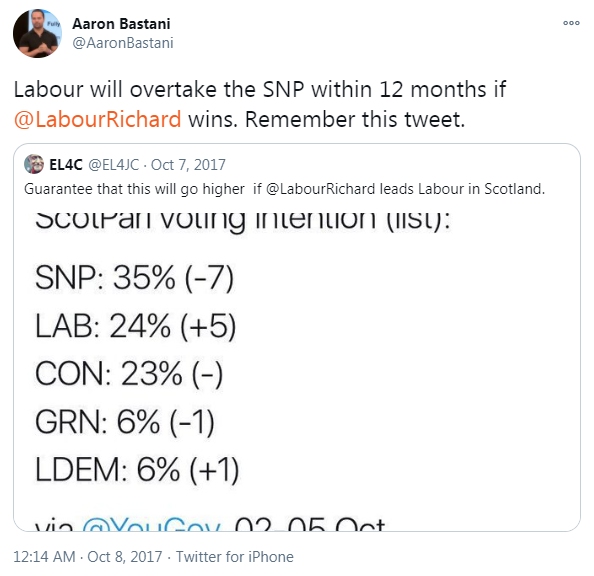
Task: Open the orange @LabourRichard mention
Action: [97, 119]
